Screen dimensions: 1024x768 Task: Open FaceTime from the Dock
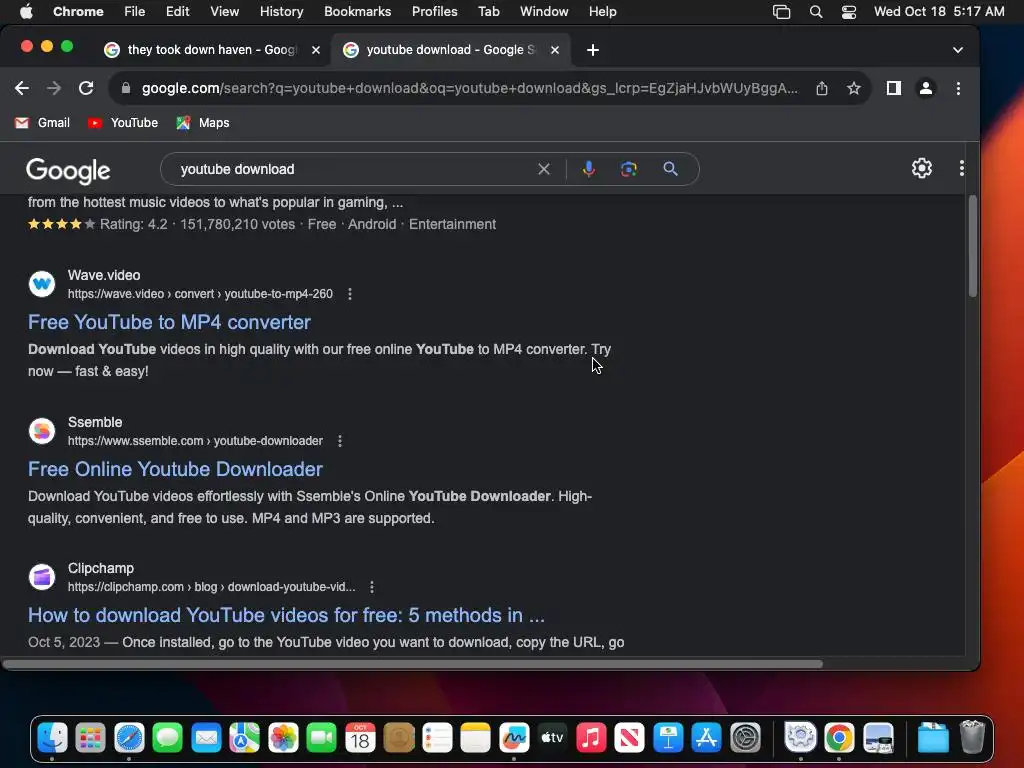tap(321, 739)
